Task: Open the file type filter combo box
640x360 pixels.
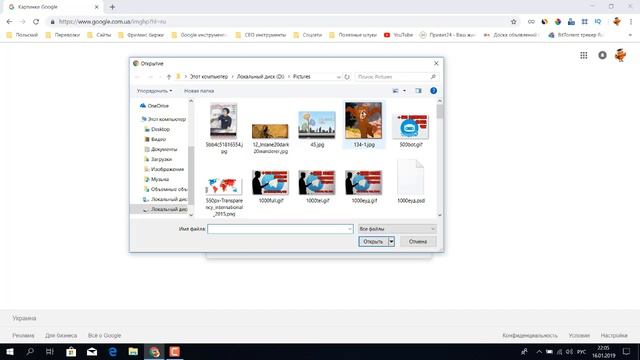Action: [x=397, y=229]
